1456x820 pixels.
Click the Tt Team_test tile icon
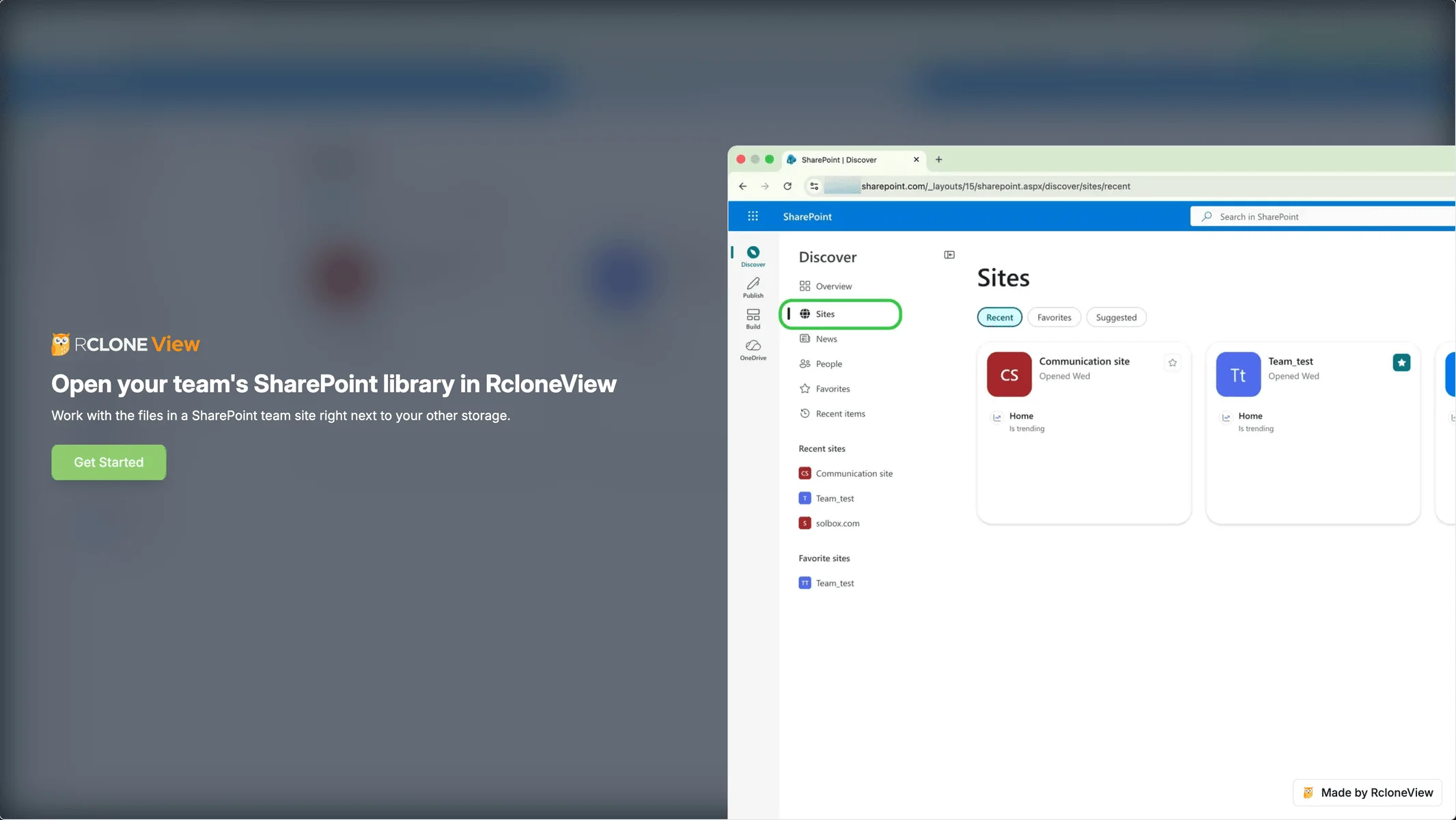[1238, 374]
